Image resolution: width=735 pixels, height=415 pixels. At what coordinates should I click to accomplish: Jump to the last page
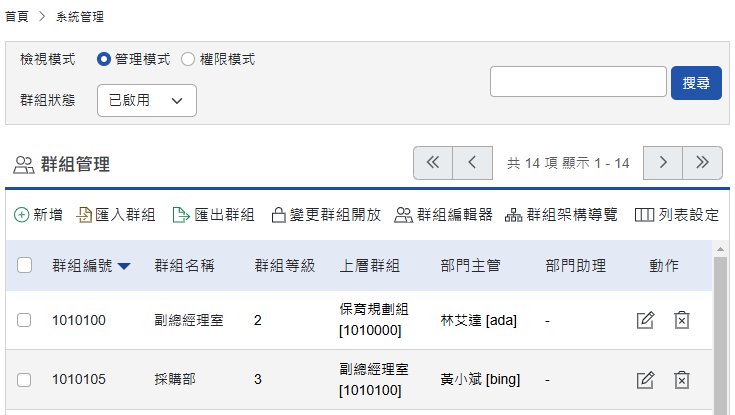point(702,163)
